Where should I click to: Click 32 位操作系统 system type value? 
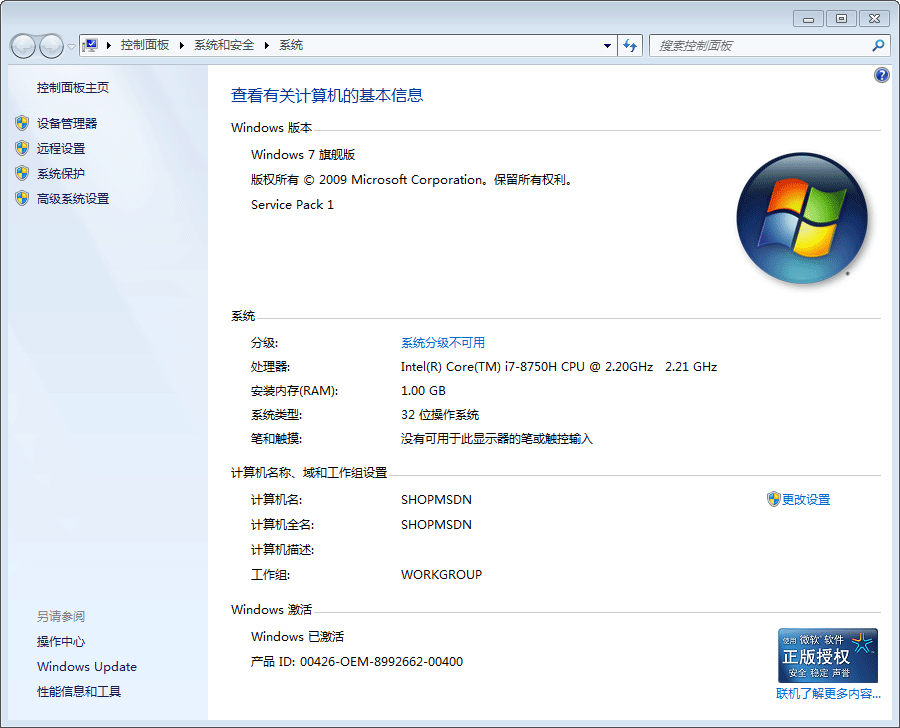[440, 415]
